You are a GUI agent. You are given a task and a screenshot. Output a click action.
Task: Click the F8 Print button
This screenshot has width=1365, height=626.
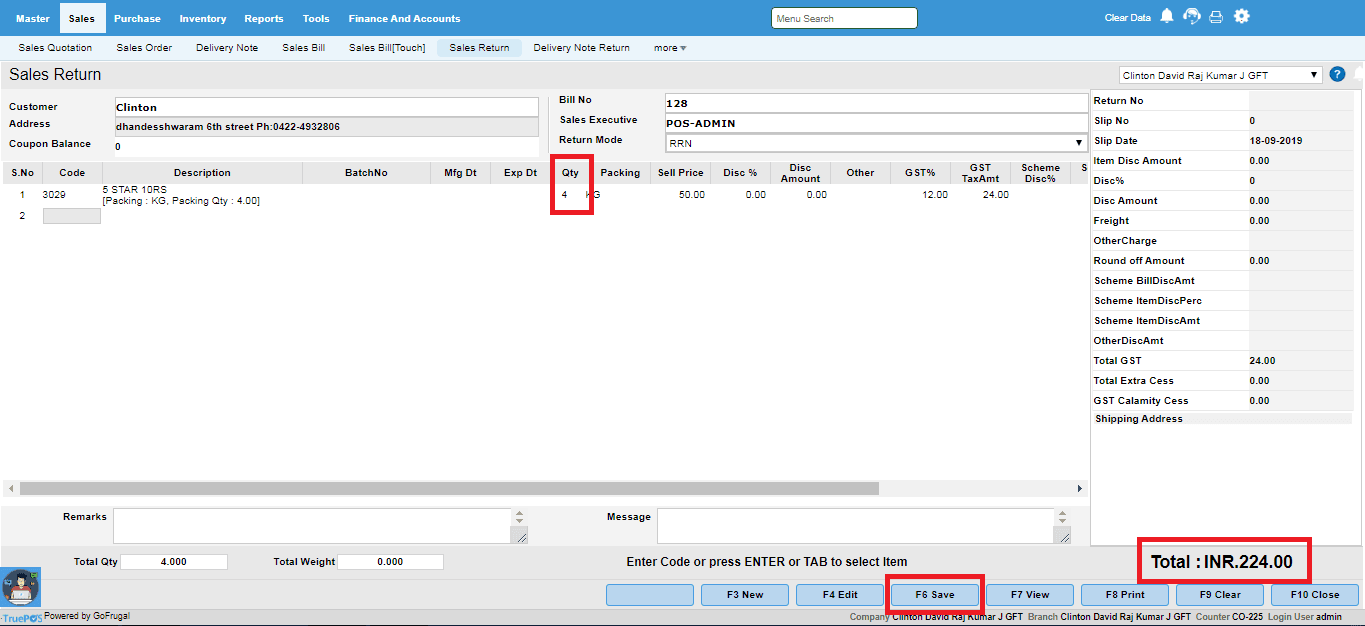coord(1125,595)
